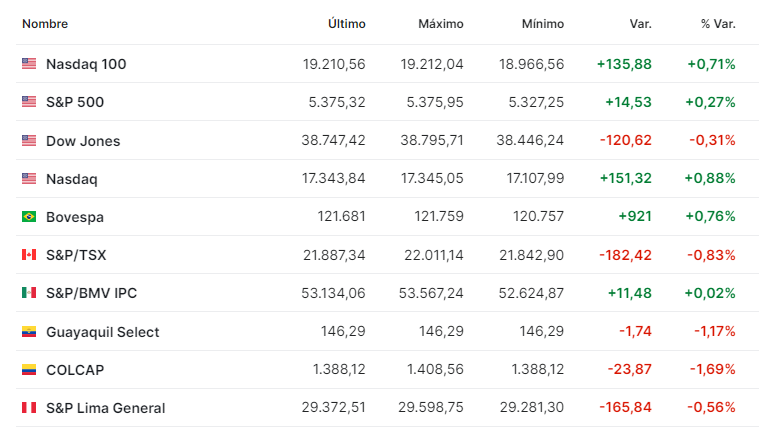
Task: Click the Colombia flag icon beside COLCAP
Action: pyautogui.click(x=29, y=369)
